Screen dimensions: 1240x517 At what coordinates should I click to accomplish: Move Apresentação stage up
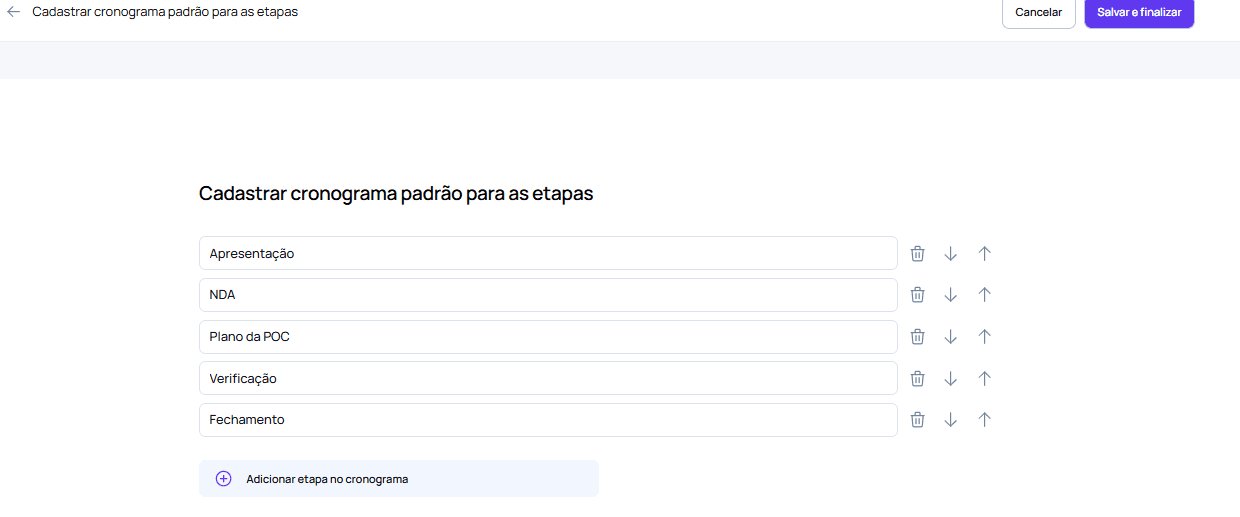click(984, 253)
